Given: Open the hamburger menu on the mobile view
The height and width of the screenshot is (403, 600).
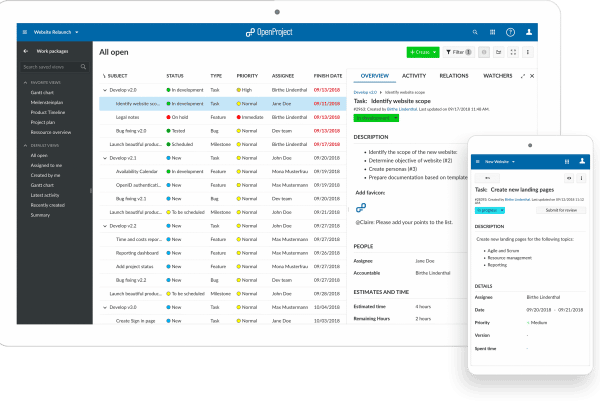Looking at the screenshot, I should tap(478, 162).
